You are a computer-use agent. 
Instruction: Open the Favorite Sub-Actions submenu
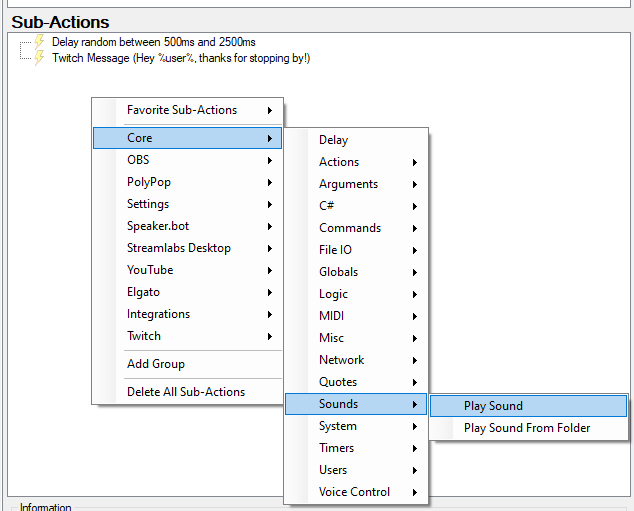click(x=187, y=110)
